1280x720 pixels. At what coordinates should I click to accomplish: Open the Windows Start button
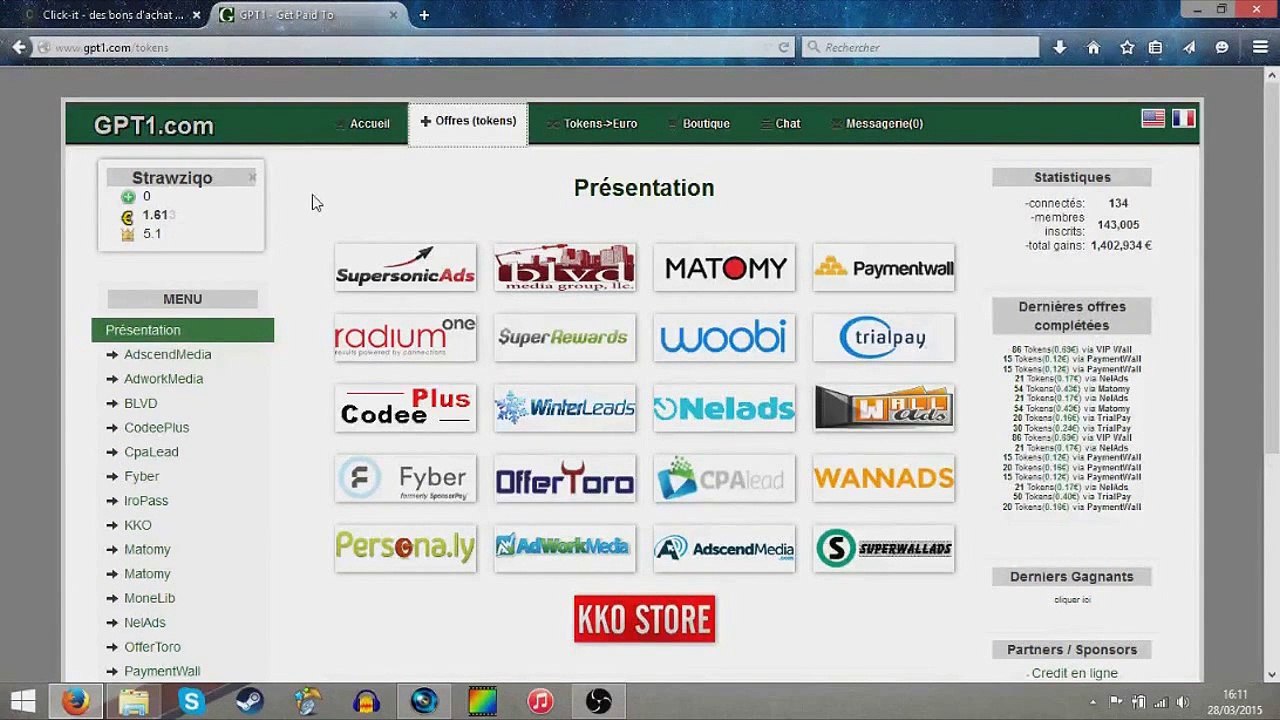(x=22, y=701)
